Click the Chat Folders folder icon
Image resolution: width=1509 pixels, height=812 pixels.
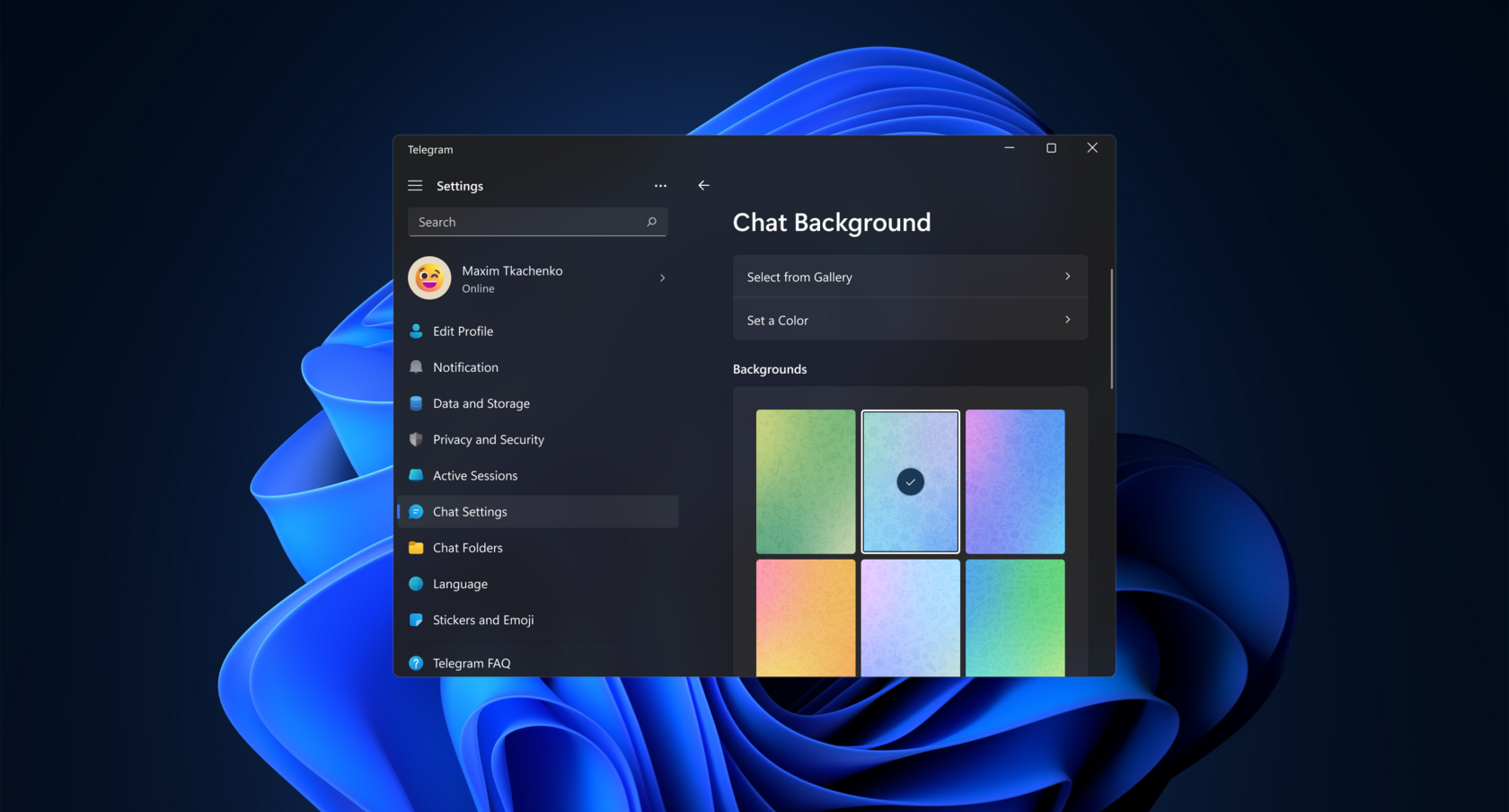click(x=416, y=548)
